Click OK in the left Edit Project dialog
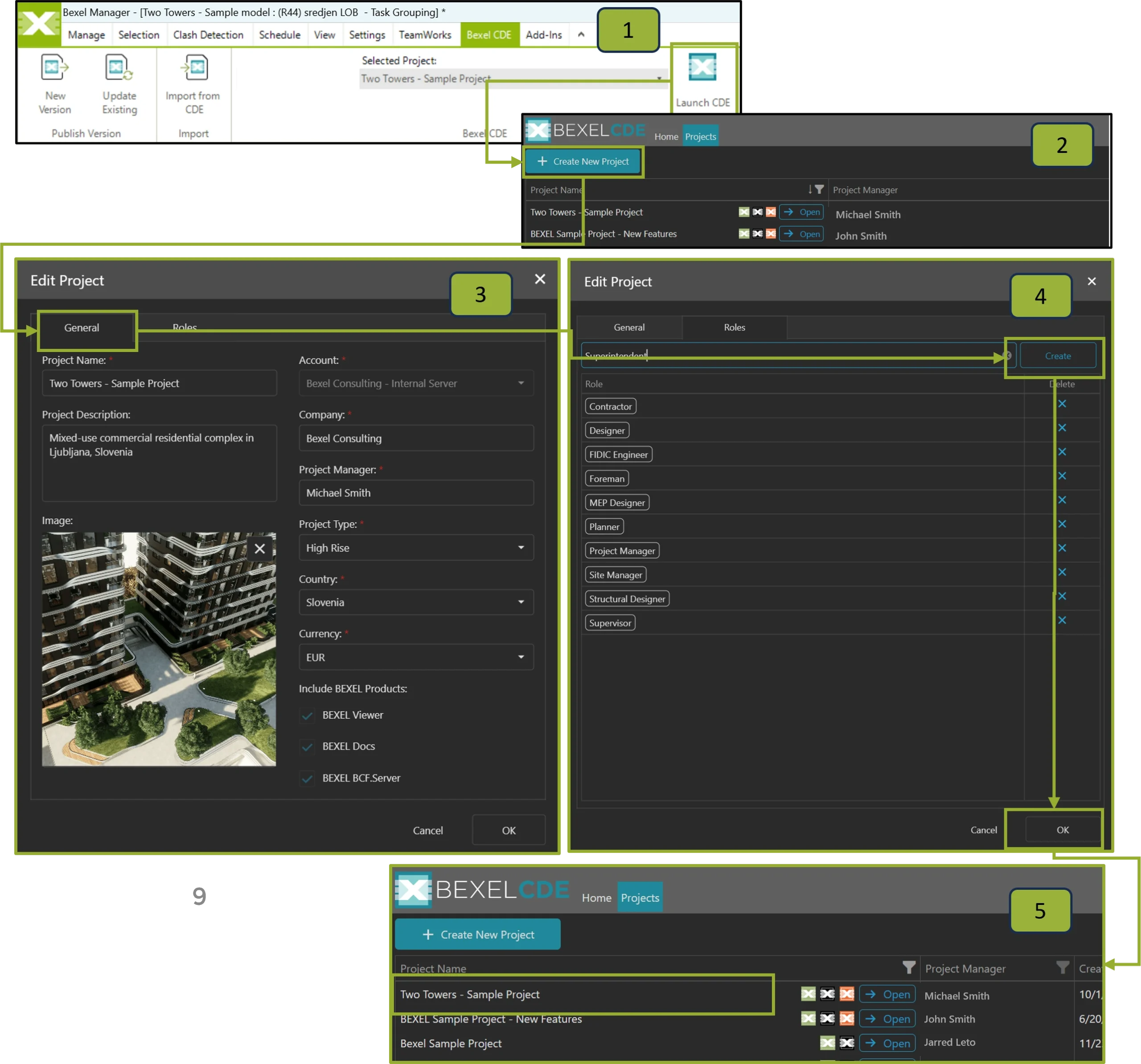Viewport: 1141px width, 1064px height. [509, 831]
